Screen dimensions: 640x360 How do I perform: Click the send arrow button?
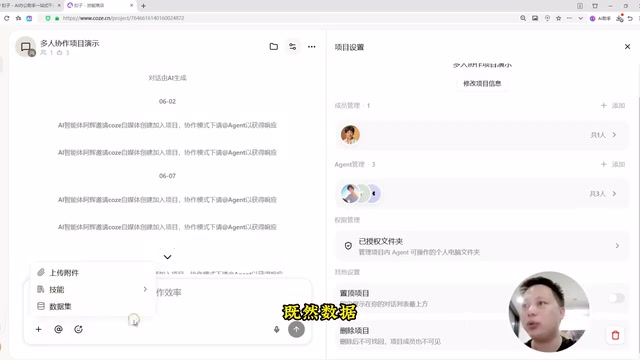296,329
